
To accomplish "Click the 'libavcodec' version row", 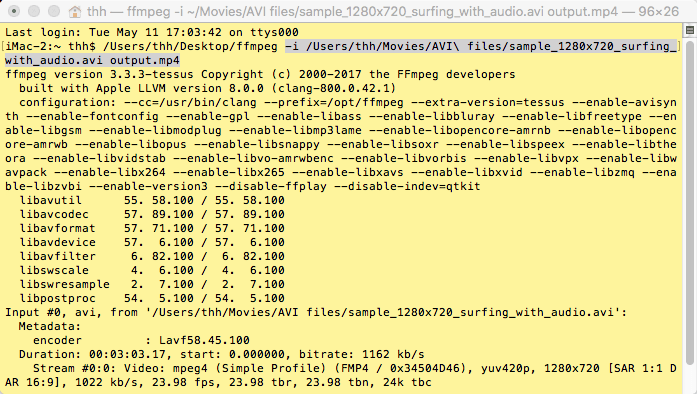I will [152, 214].
